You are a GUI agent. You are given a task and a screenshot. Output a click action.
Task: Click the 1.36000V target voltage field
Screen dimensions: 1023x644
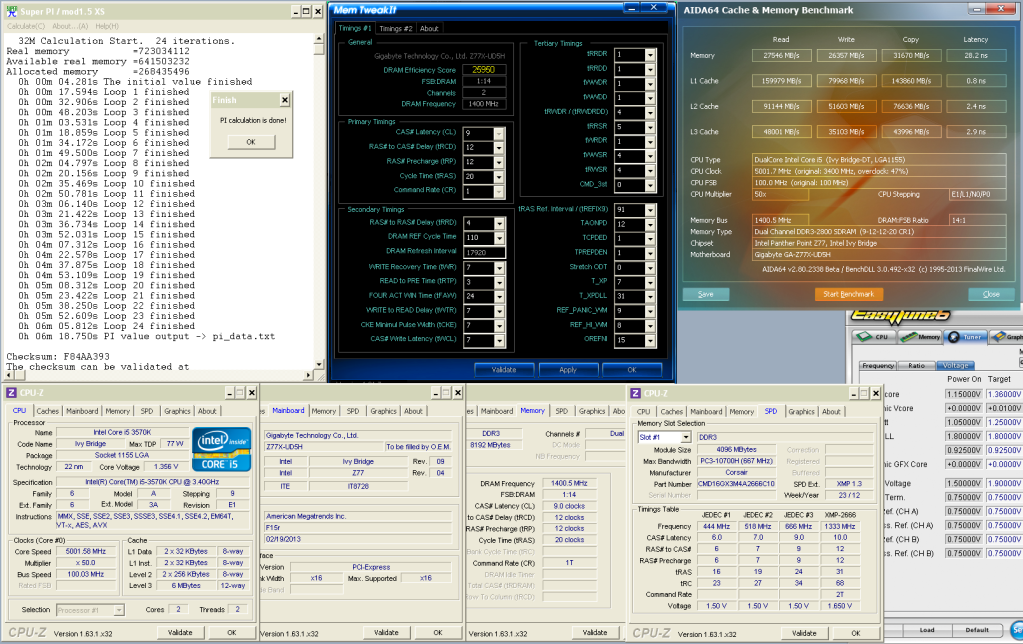[1005, 394]
